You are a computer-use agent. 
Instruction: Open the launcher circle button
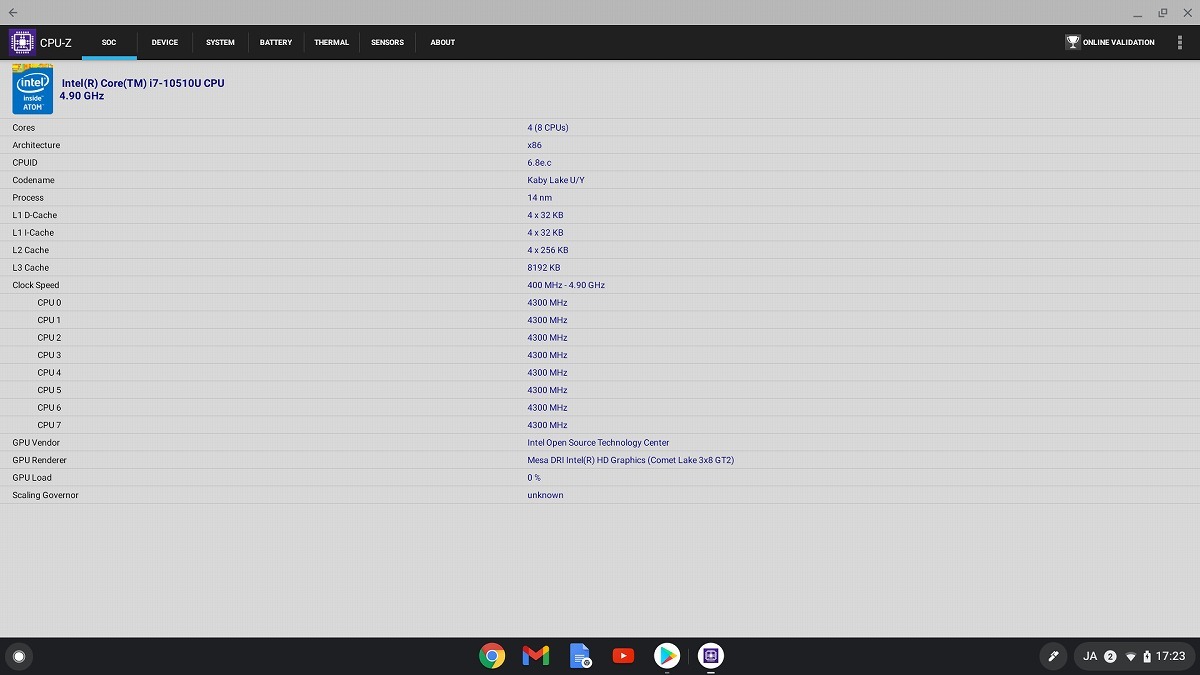click(18, 656)
